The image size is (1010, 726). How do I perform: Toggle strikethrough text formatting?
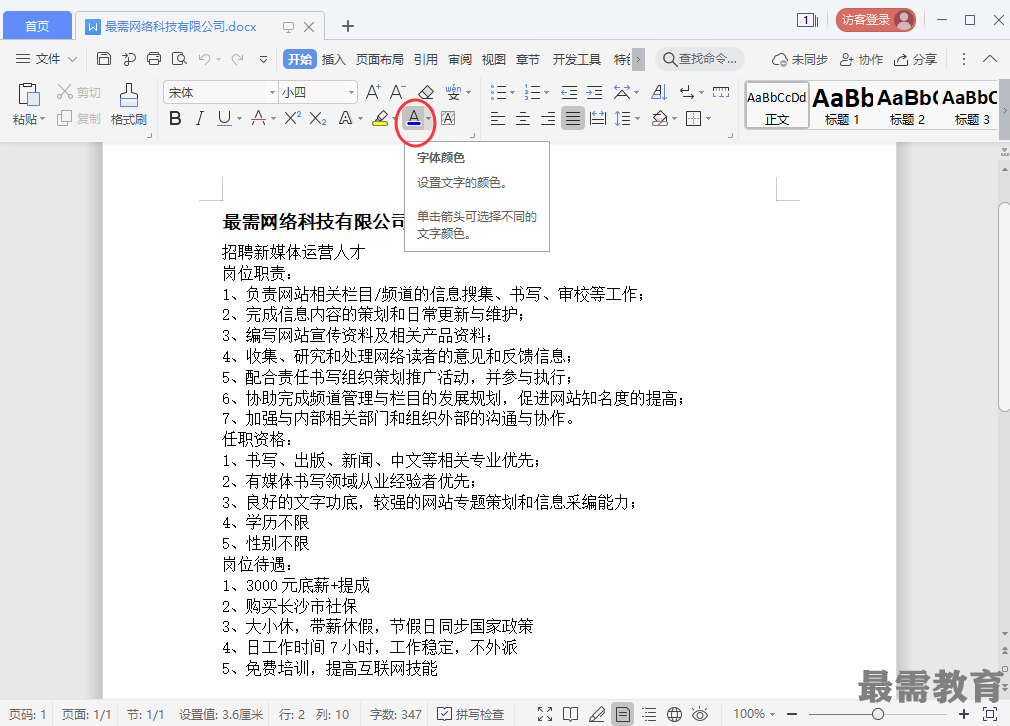click(258, 118)
